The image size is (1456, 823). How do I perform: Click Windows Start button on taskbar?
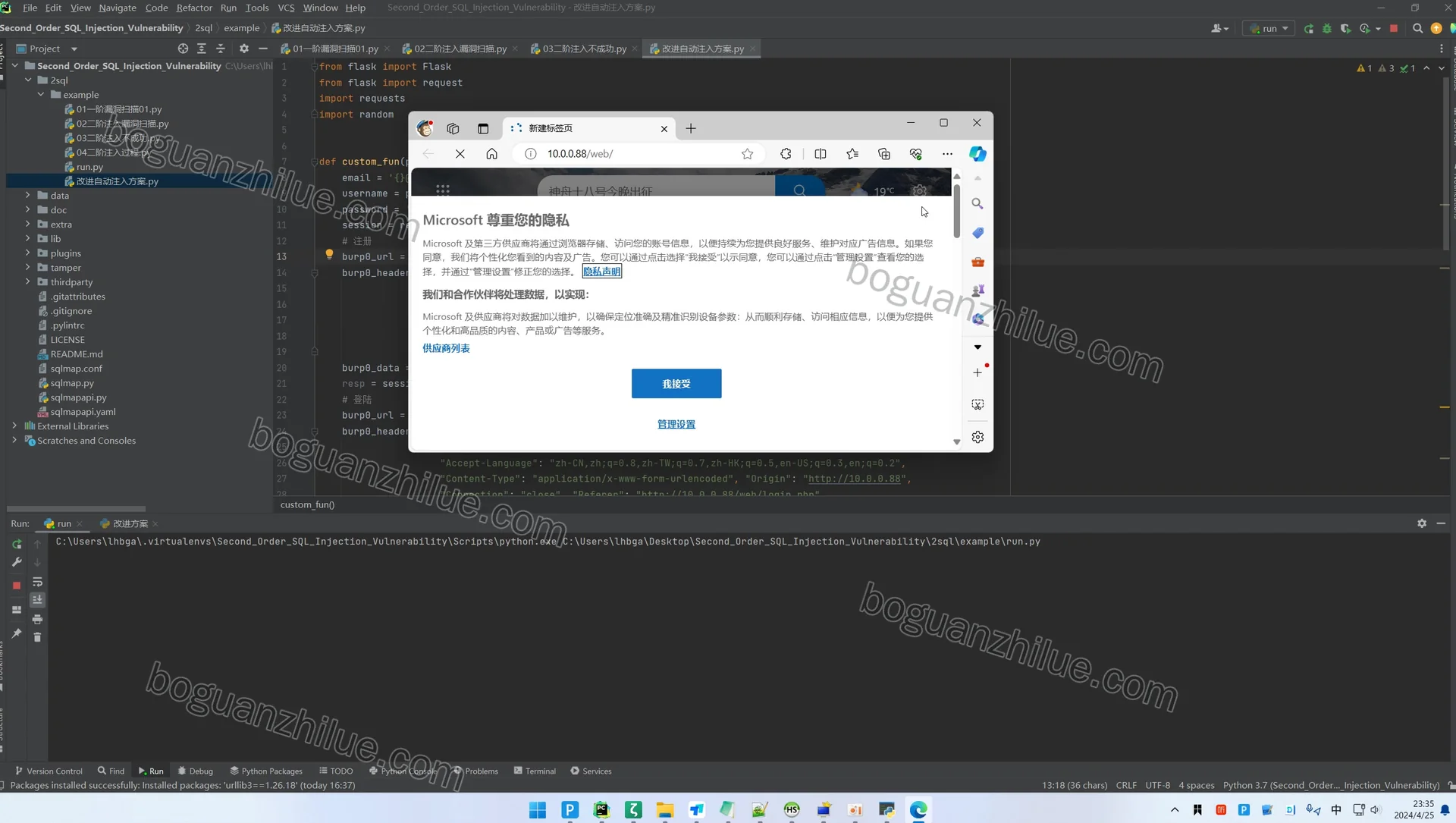pos(538,810)
